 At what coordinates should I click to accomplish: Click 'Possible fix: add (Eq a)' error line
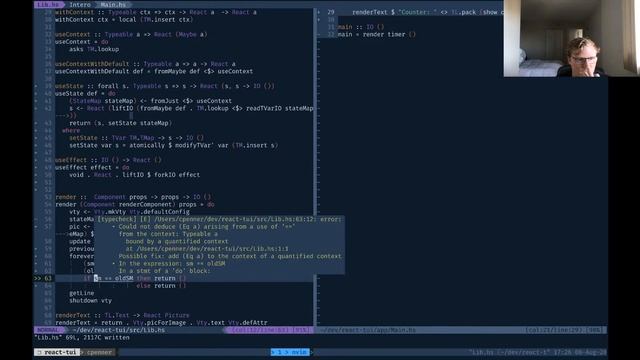tap(230, 256)
